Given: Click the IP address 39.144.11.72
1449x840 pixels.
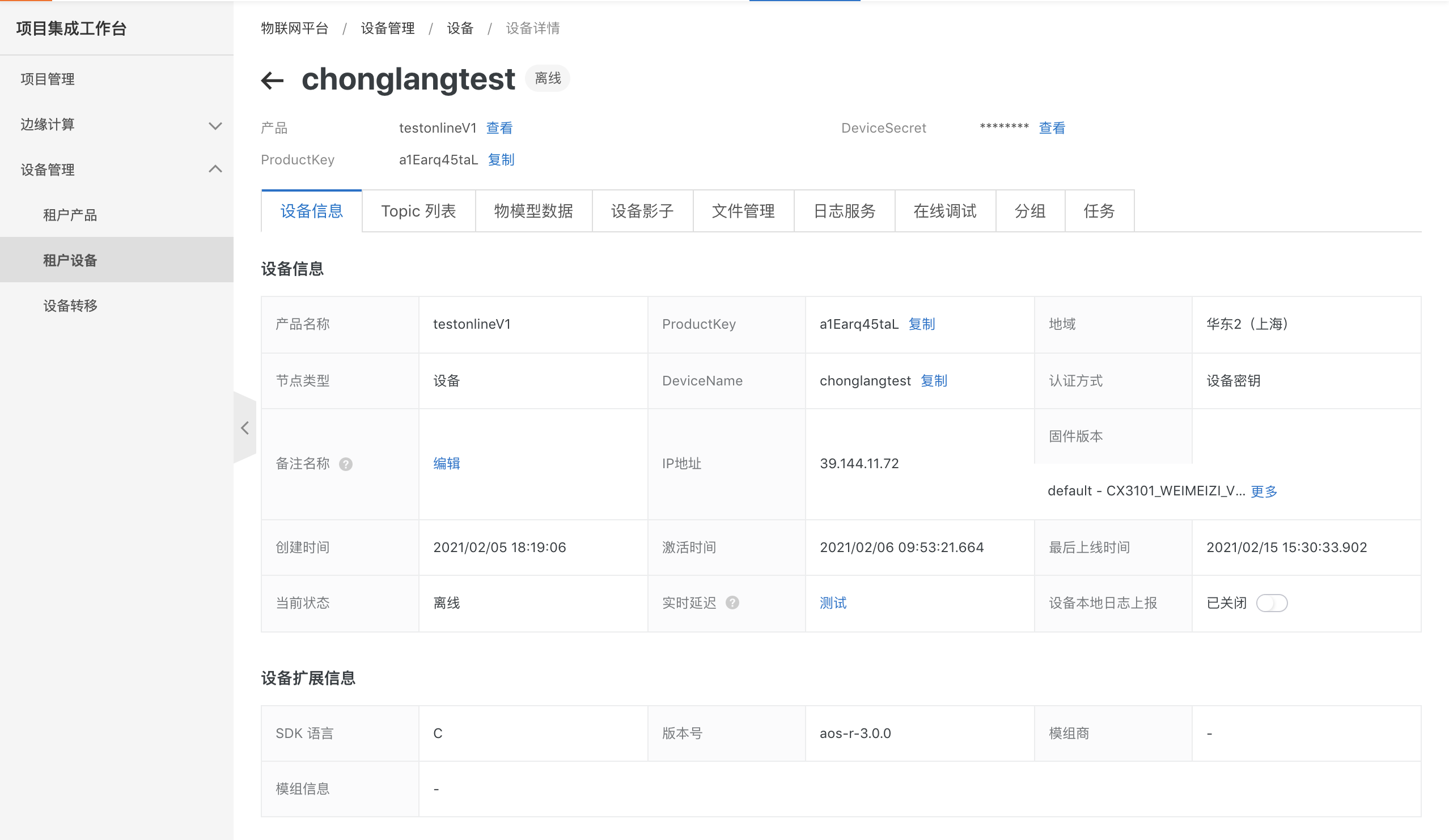Looking at the screenshot, I should (859, 464).
